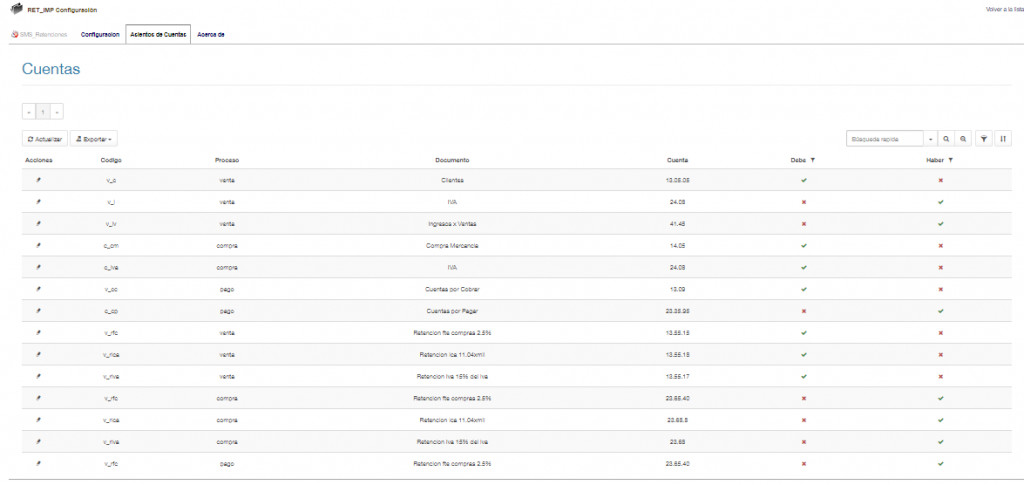Toggle the Debe check for Clientes row
The image size is (1024, 485).
click(804, 180)
